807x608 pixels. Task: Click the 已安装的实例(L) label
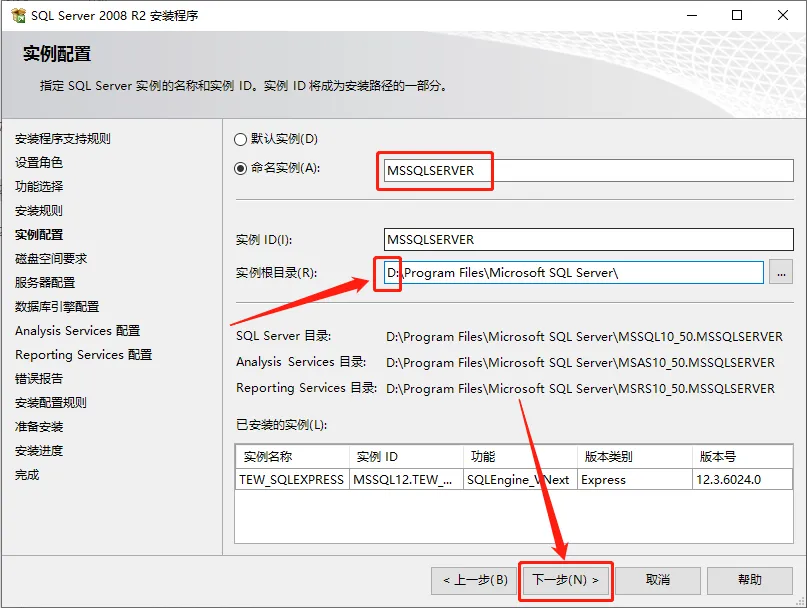(282, 425)
